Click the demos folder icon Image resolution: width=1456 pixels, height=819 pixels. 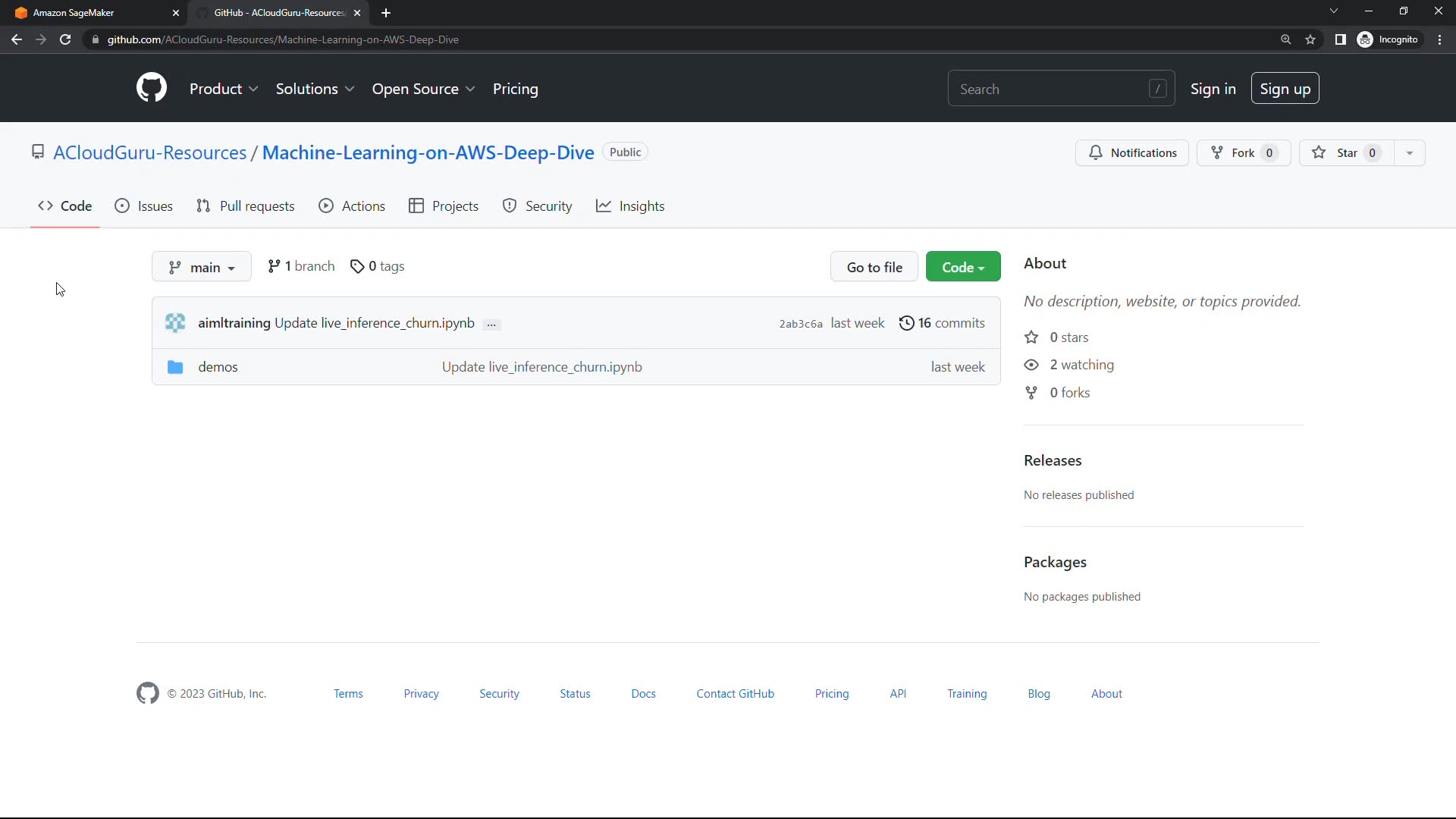175,367
